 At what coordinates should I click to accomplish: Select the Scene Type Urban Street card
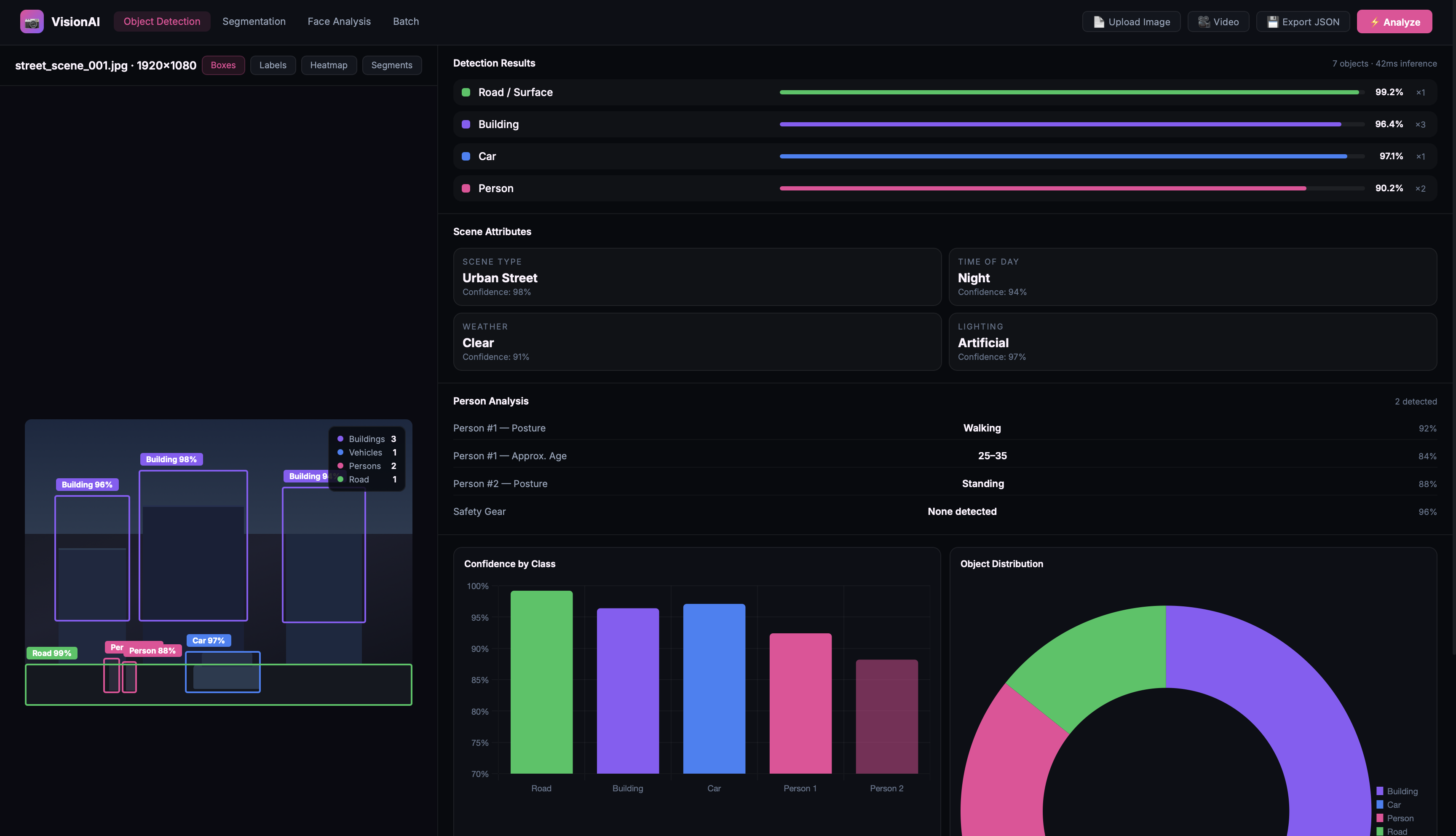(x=697, y=277)
